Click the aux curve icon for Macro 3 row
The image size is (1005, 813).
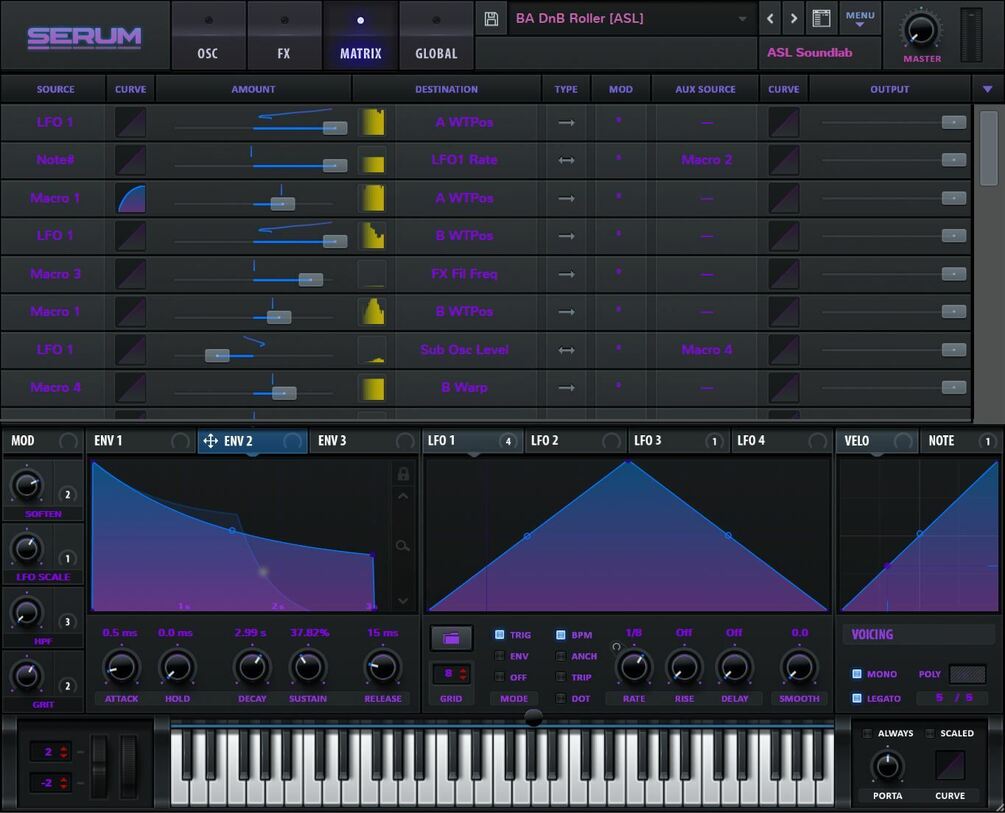pos(784,274)
